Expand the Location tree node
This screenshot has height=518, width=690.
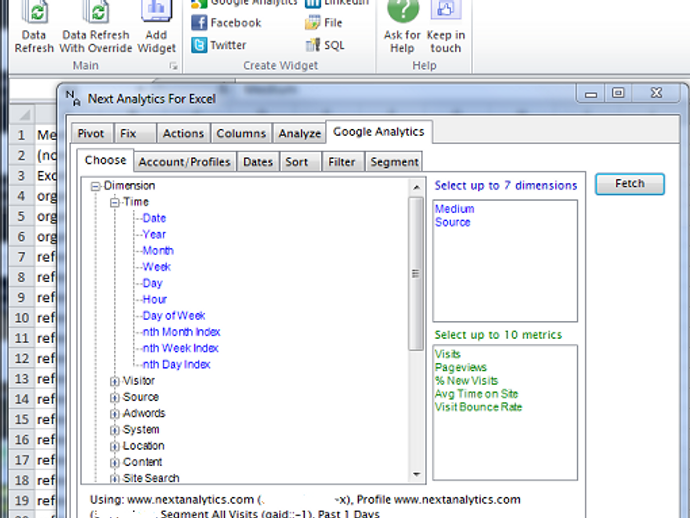coord(114,446)
